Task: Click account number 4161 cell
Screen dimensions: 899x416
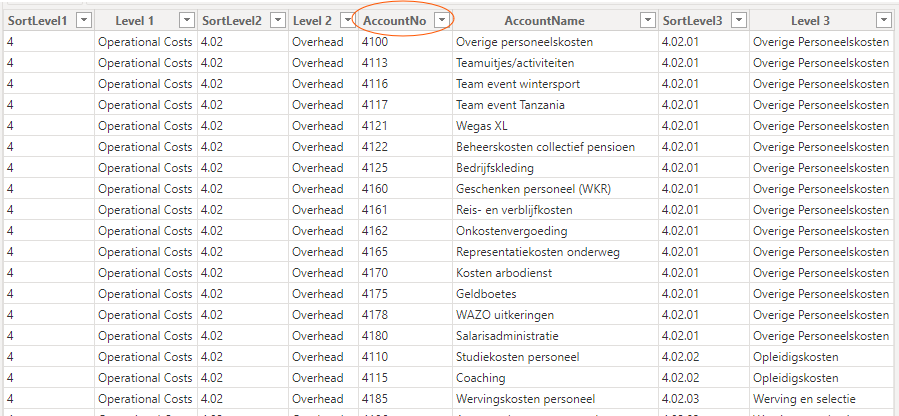Action: pyautogui.click(x=405, y=210)
